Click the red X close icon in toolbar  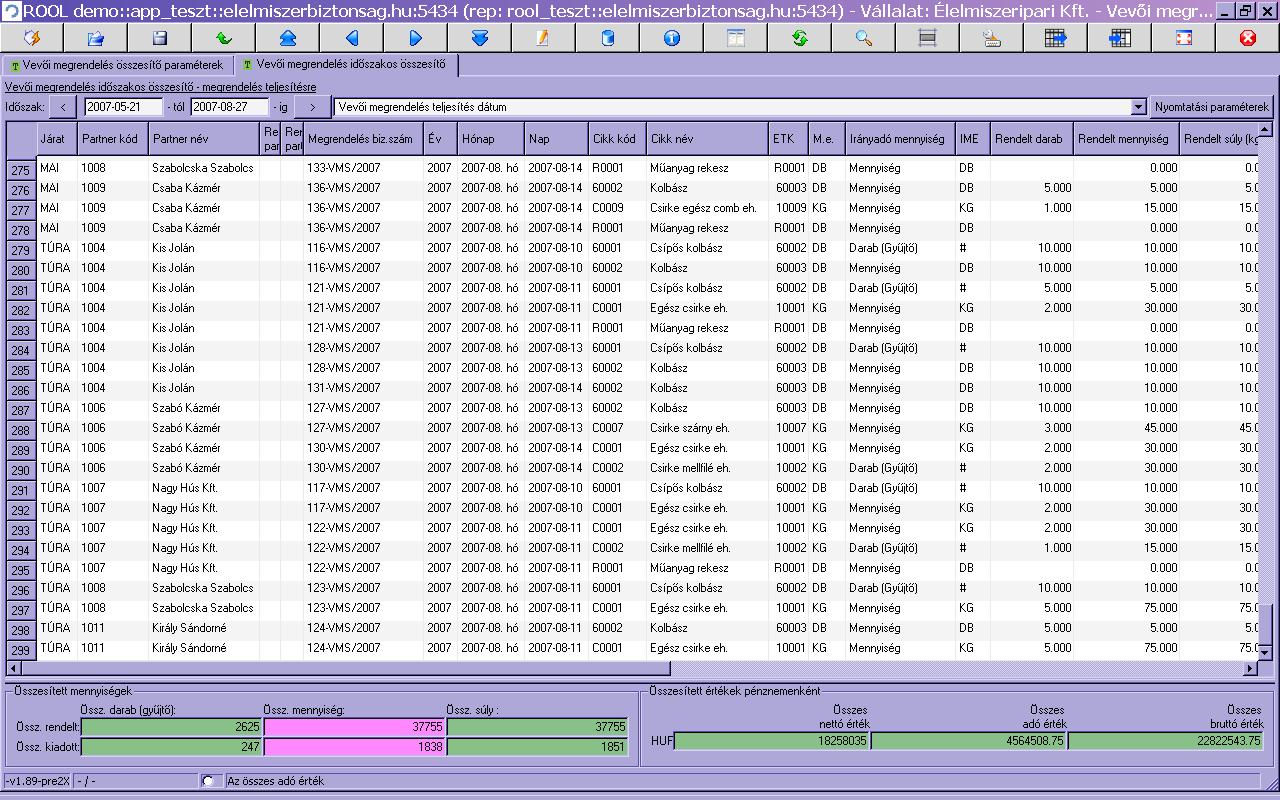click(1247, 38)
